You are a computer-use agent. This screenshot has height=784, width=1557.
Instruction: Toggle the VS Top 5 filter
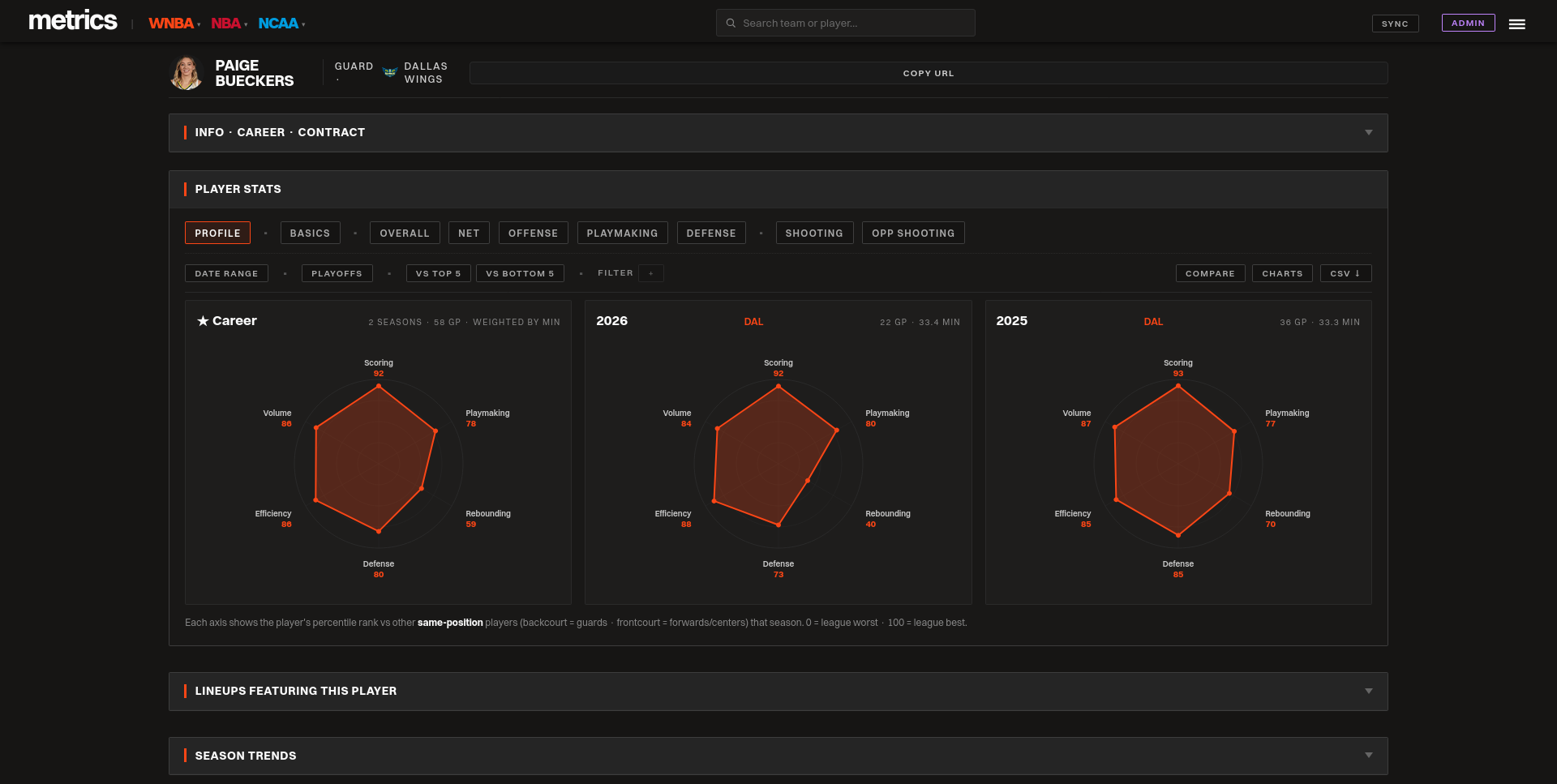(438, 273)
